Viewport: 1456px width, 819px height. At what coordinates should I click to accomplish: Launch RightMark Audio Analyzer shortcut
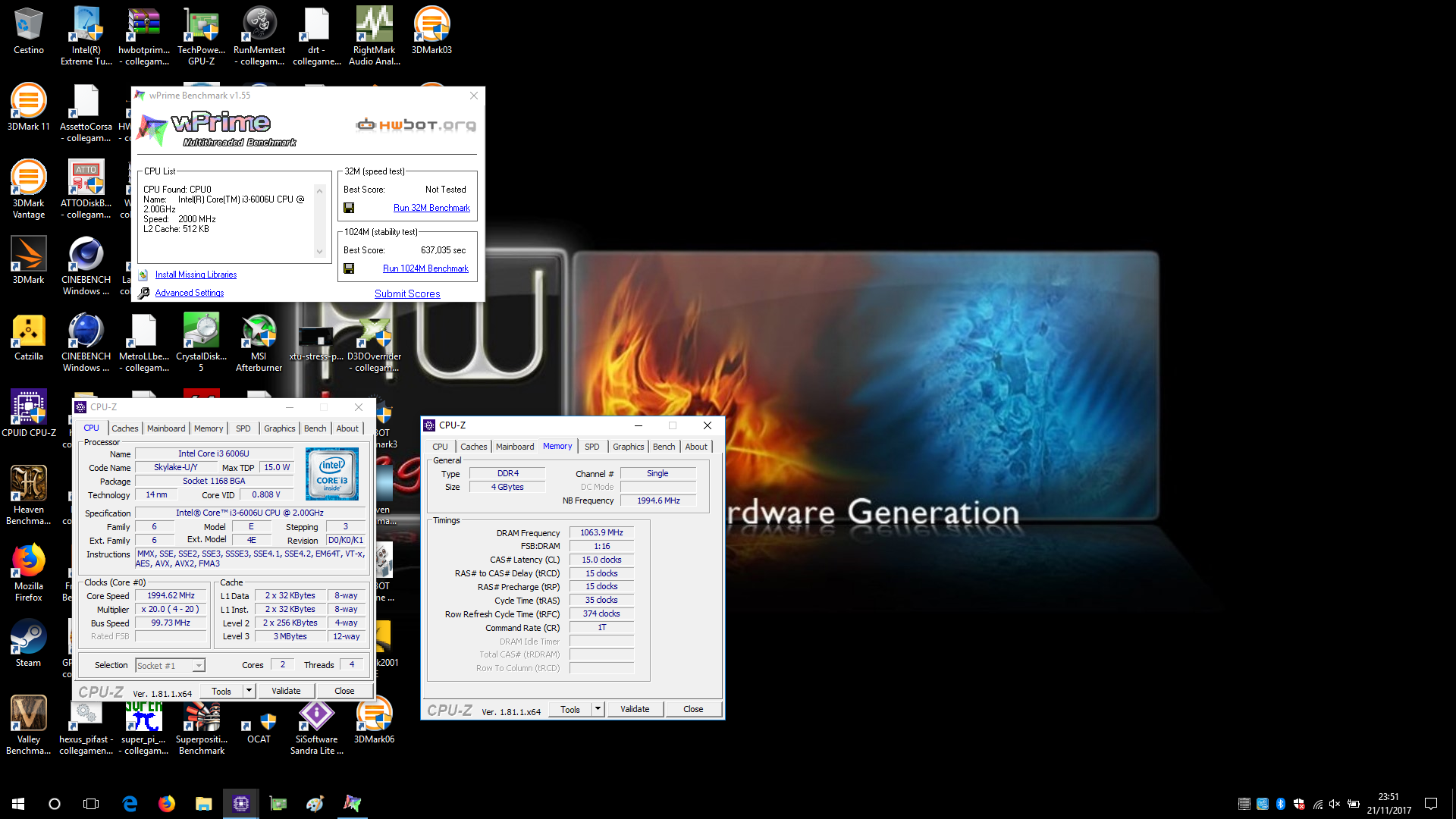click(374, 36)
